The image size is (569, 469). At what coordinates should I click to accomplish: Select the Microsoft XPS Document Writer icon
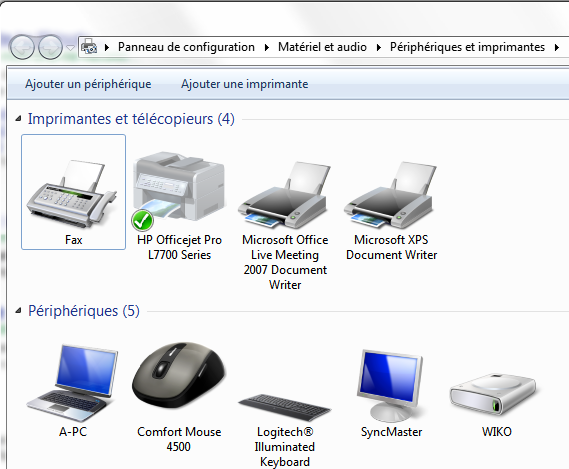click(x=391, y=195)
